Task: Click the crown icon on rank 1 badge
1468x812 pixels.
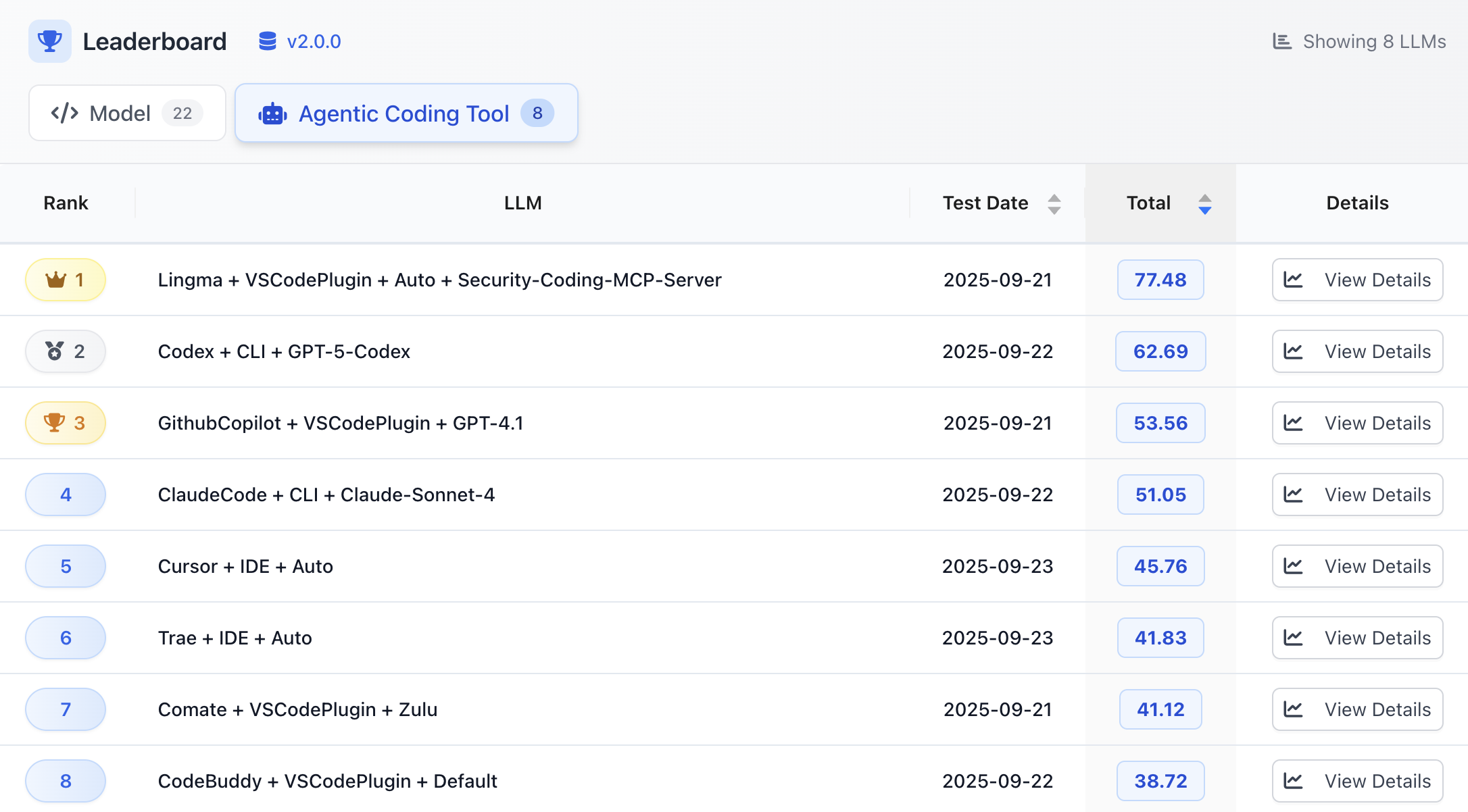Action: point(55,280)
